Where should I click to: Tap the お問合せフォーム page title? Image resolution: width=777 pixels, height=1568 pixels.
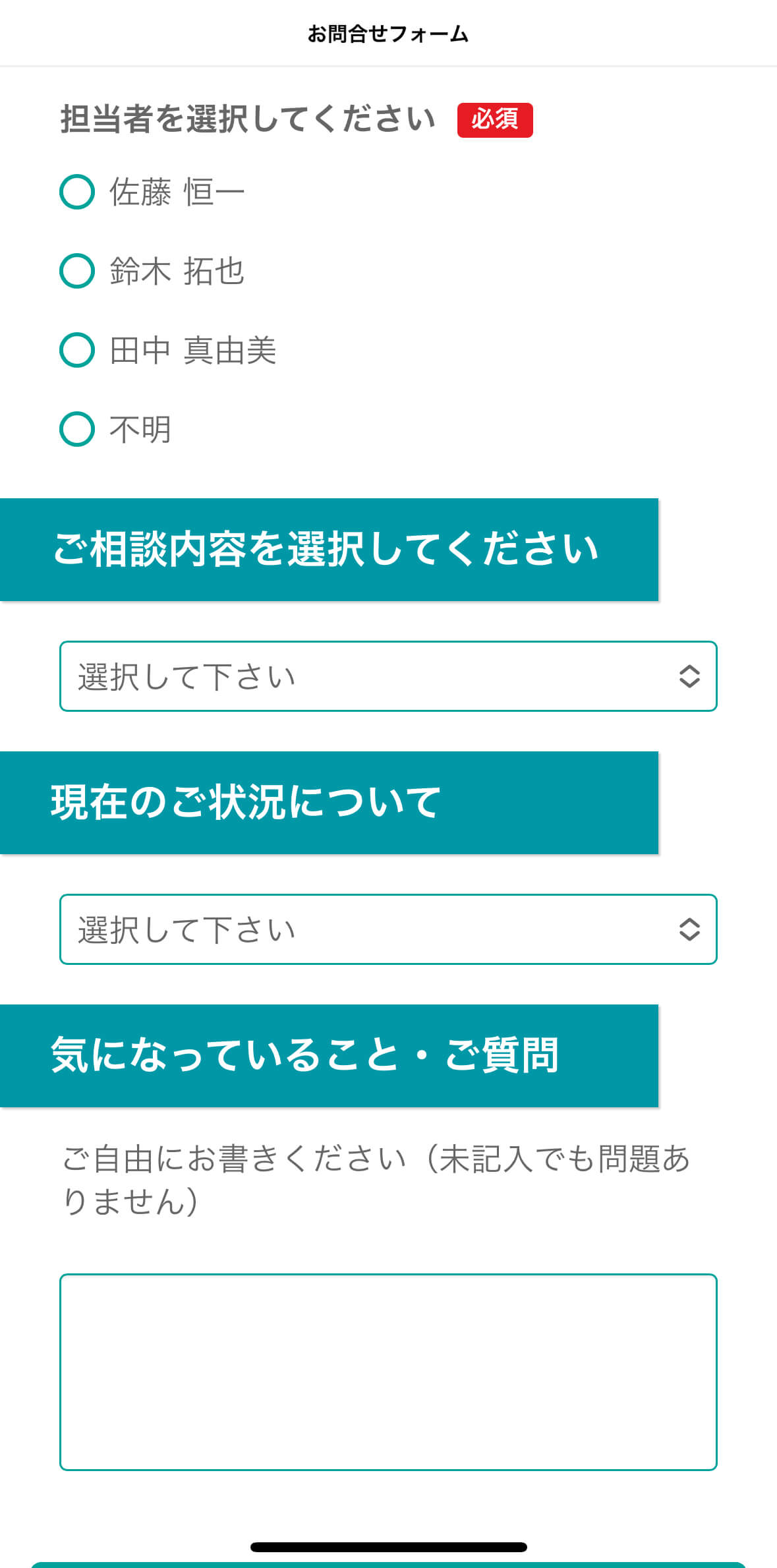click(x=388, y=34)
